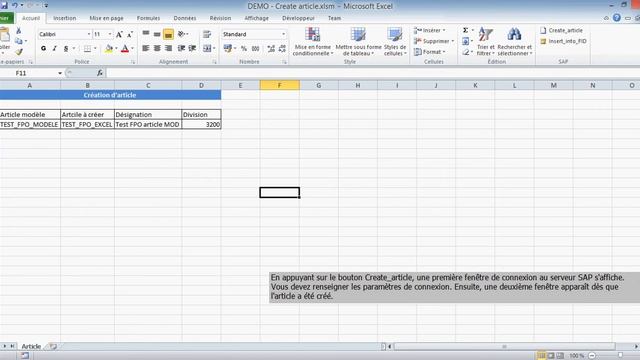The width and height of the screenshot is (640, 360).
Task: Remove a decimal place button
Action: [282, 49]
